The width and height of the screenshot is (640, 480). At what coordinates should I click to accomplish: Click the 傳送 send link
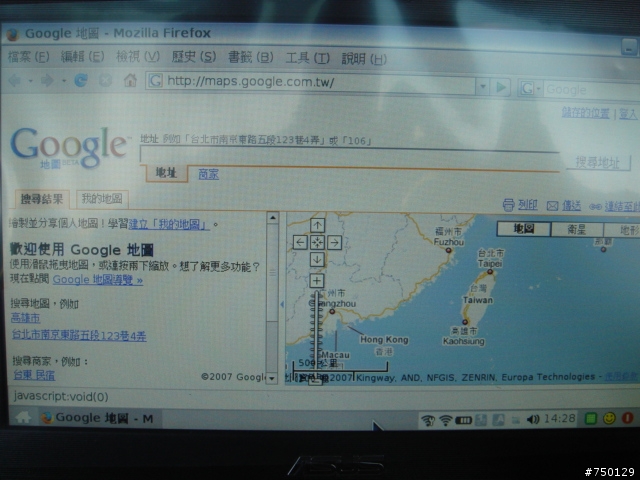point(571,206)
